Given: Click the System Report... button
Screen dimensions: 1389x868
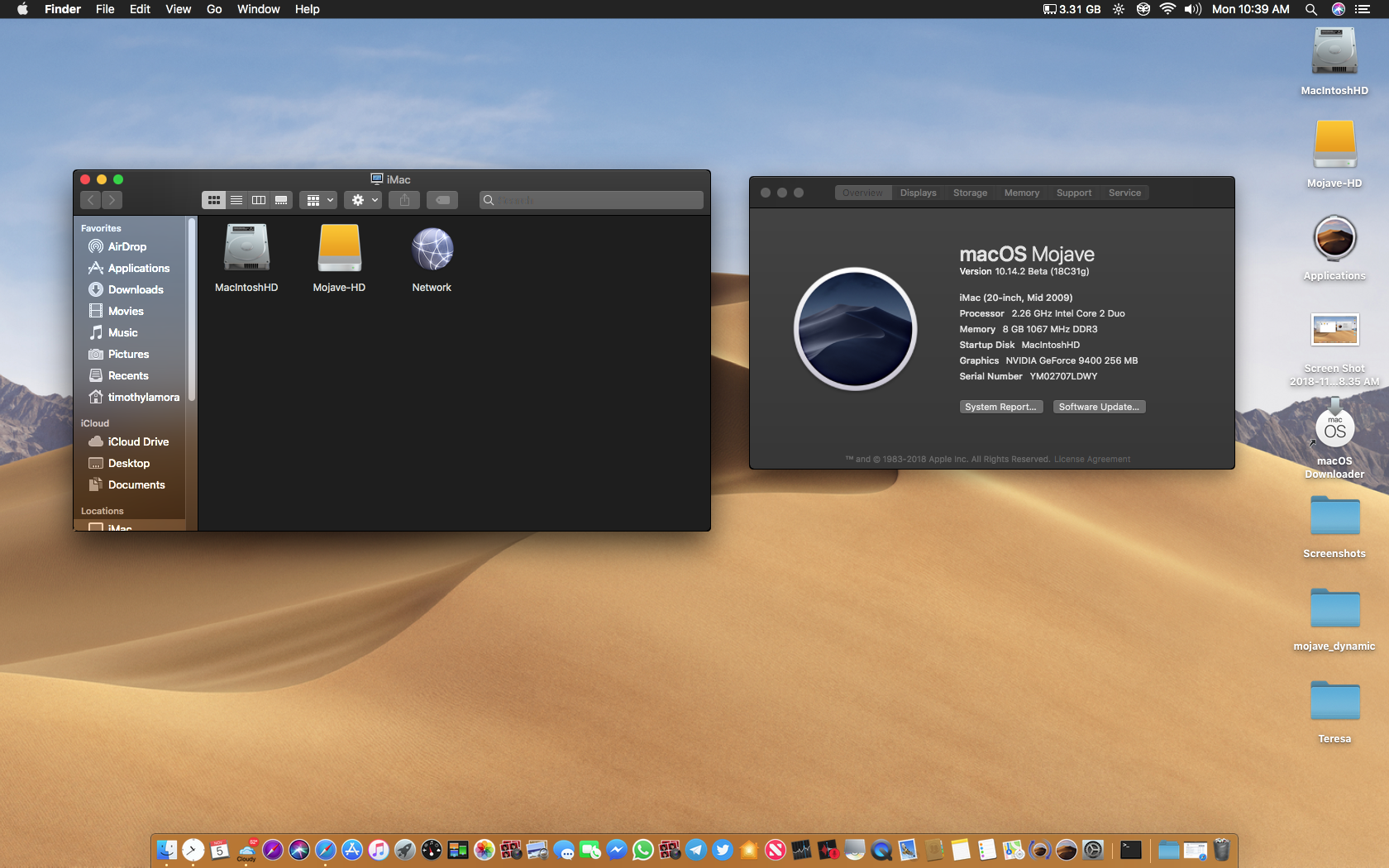Looking at the screenshot, I should [x=1000, y=407].
